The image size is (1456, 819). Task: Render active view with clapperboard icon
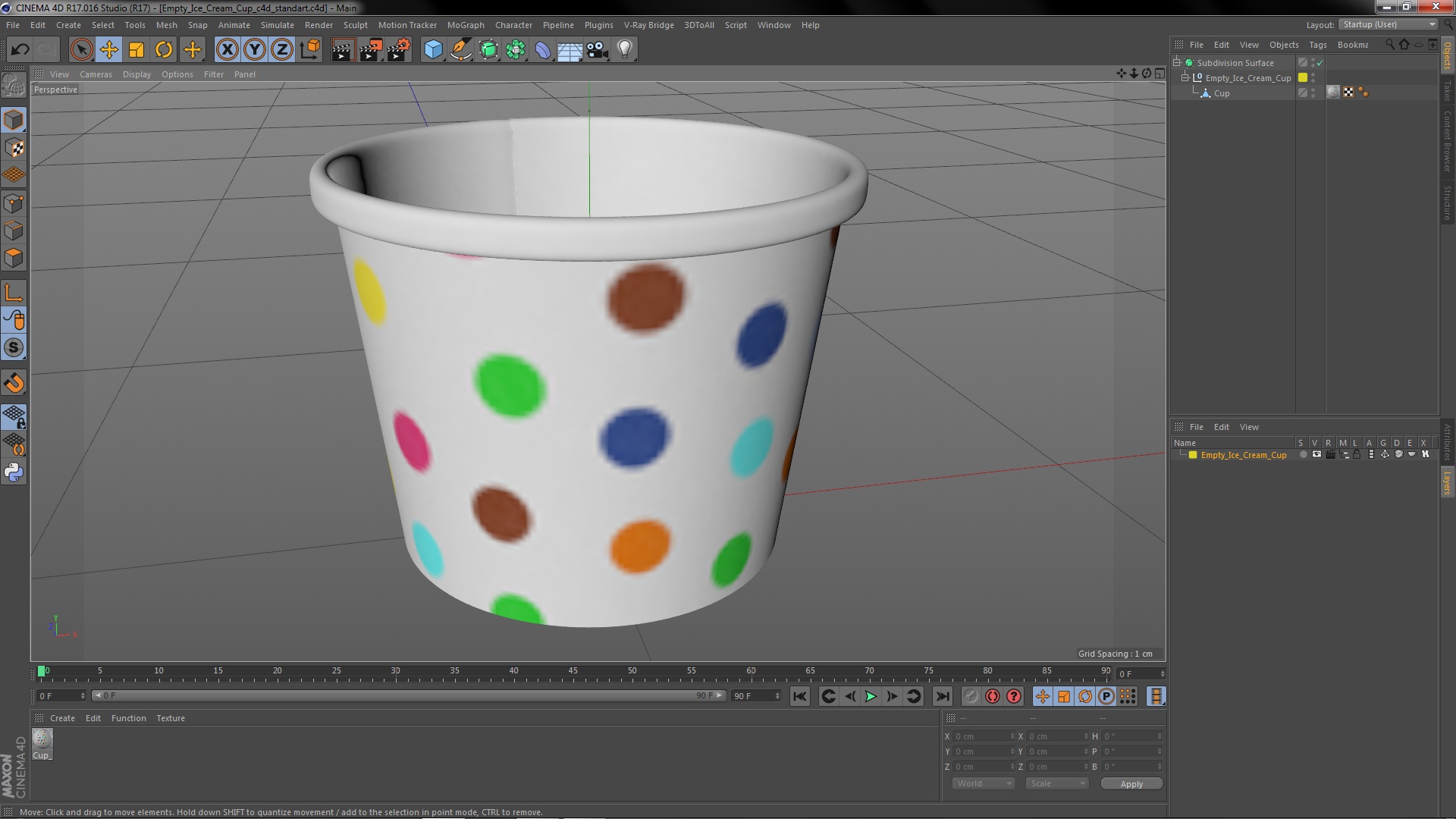(x=342, y=50)
